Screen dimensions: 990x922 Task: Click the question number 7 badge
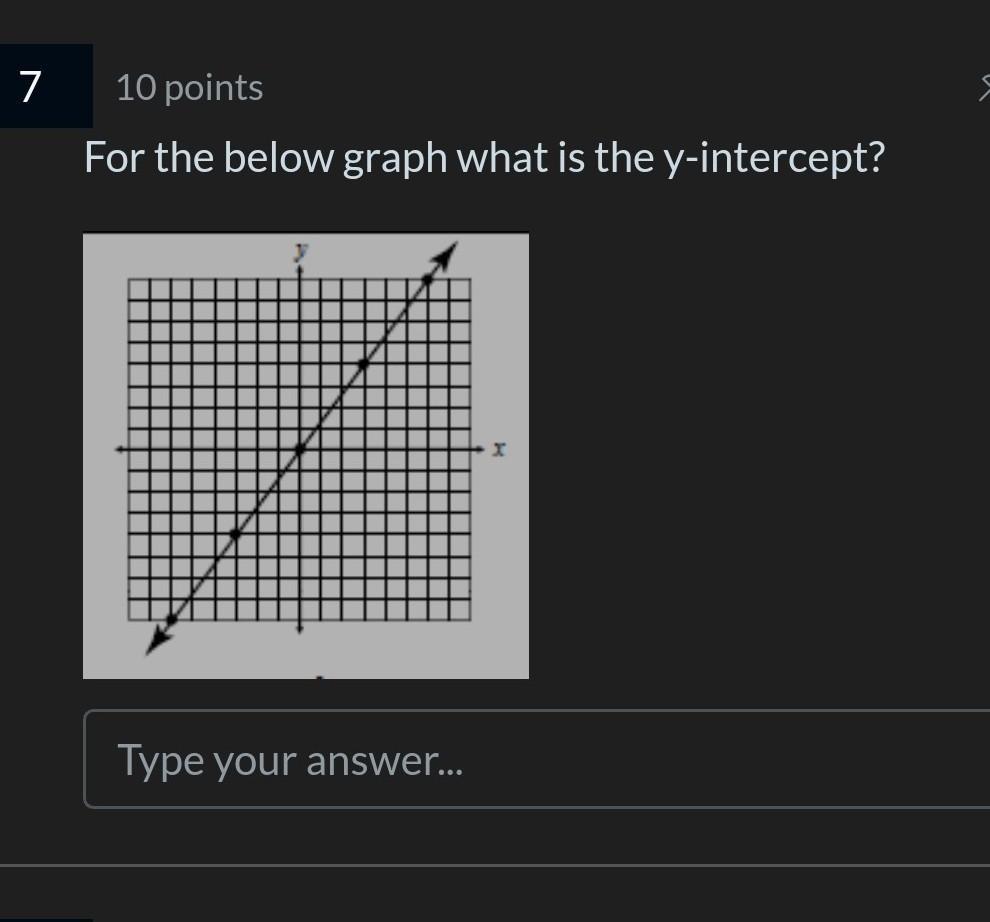46,86
